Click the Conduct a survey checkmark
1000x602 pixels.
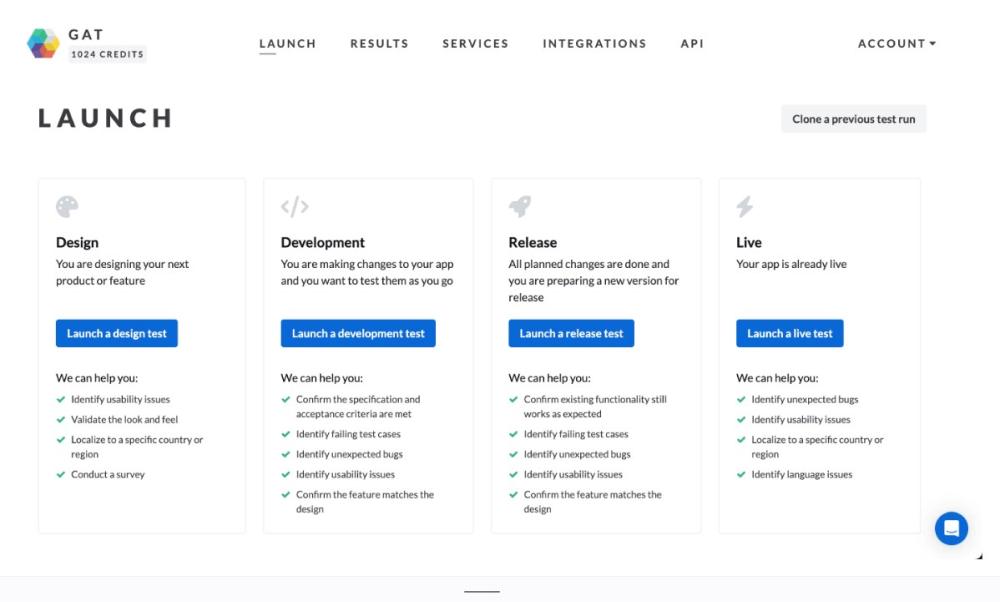(61, 475)
